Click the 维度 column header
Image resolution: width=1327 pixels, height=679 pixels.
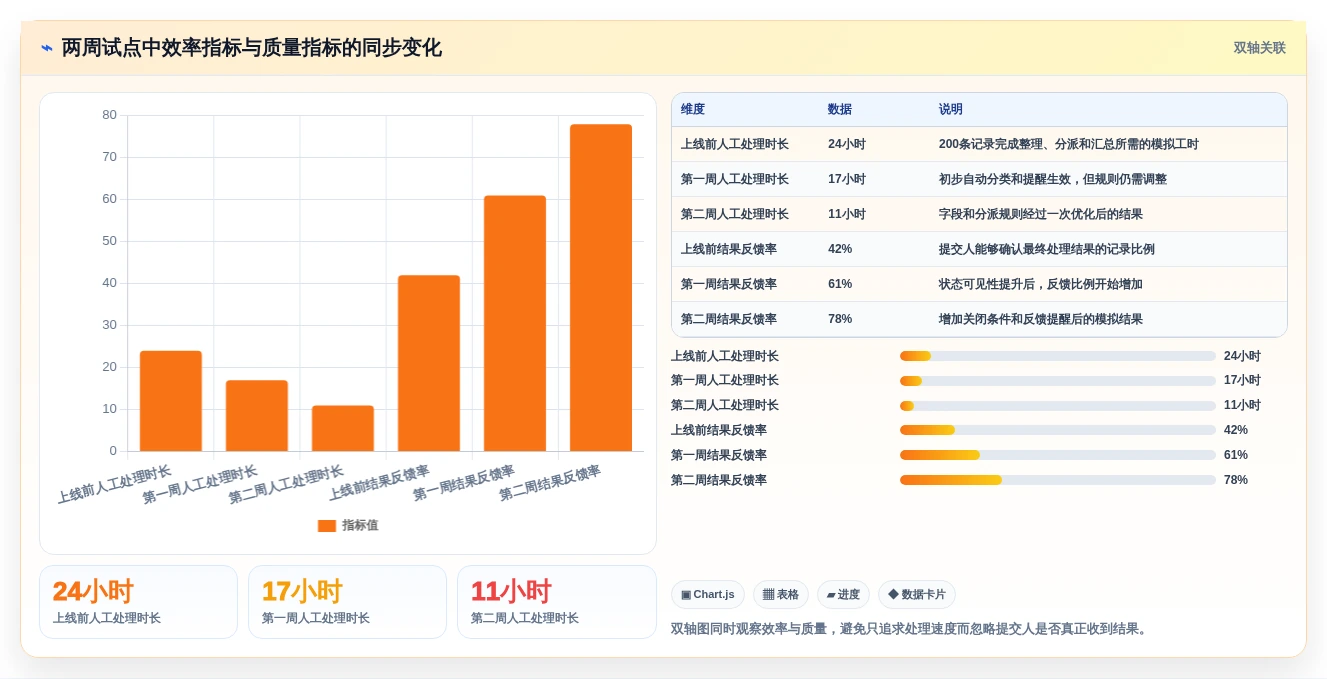pyautogui.click(x=693, y=110)
